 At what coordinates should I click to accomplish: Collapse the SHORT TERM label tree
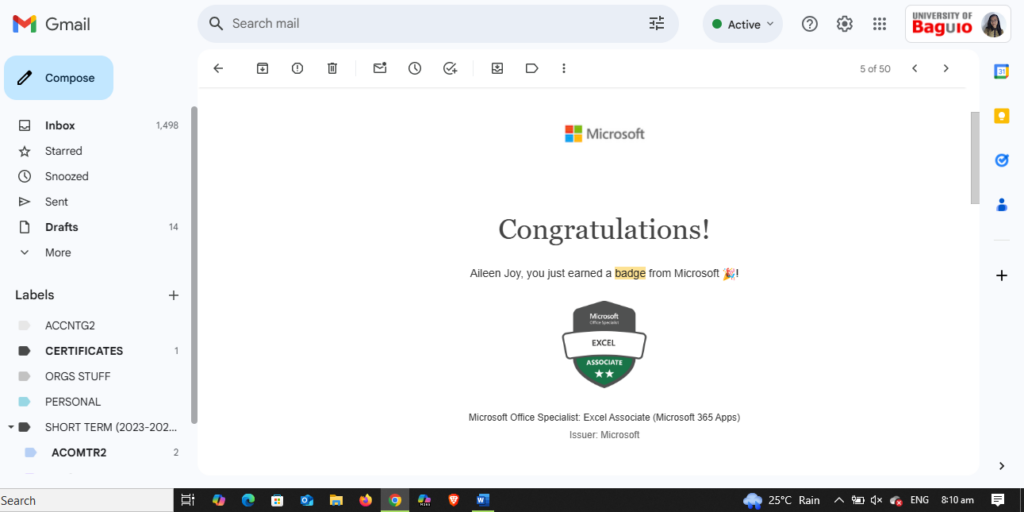point(10,427)
